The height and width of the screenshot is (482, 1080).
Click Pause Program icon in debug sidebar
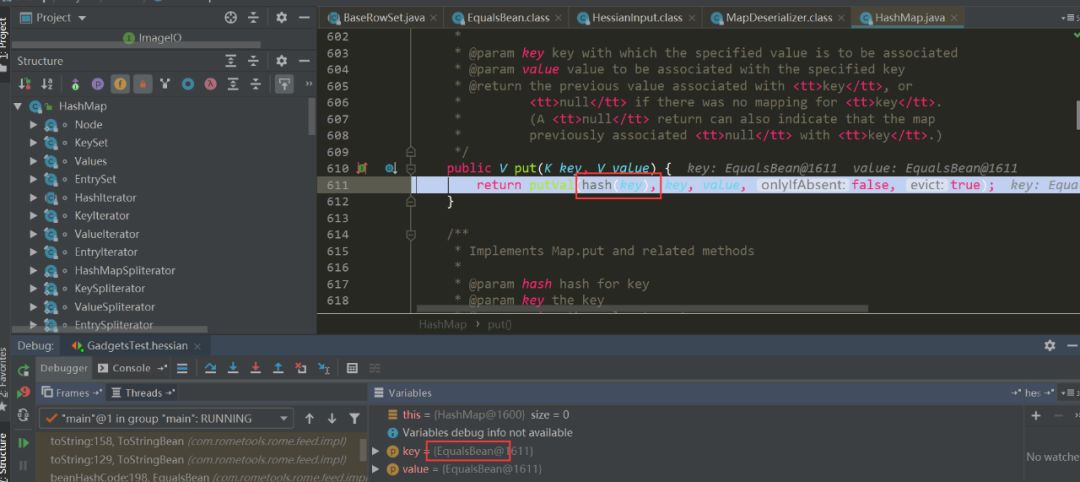click(x=23, y=465)
